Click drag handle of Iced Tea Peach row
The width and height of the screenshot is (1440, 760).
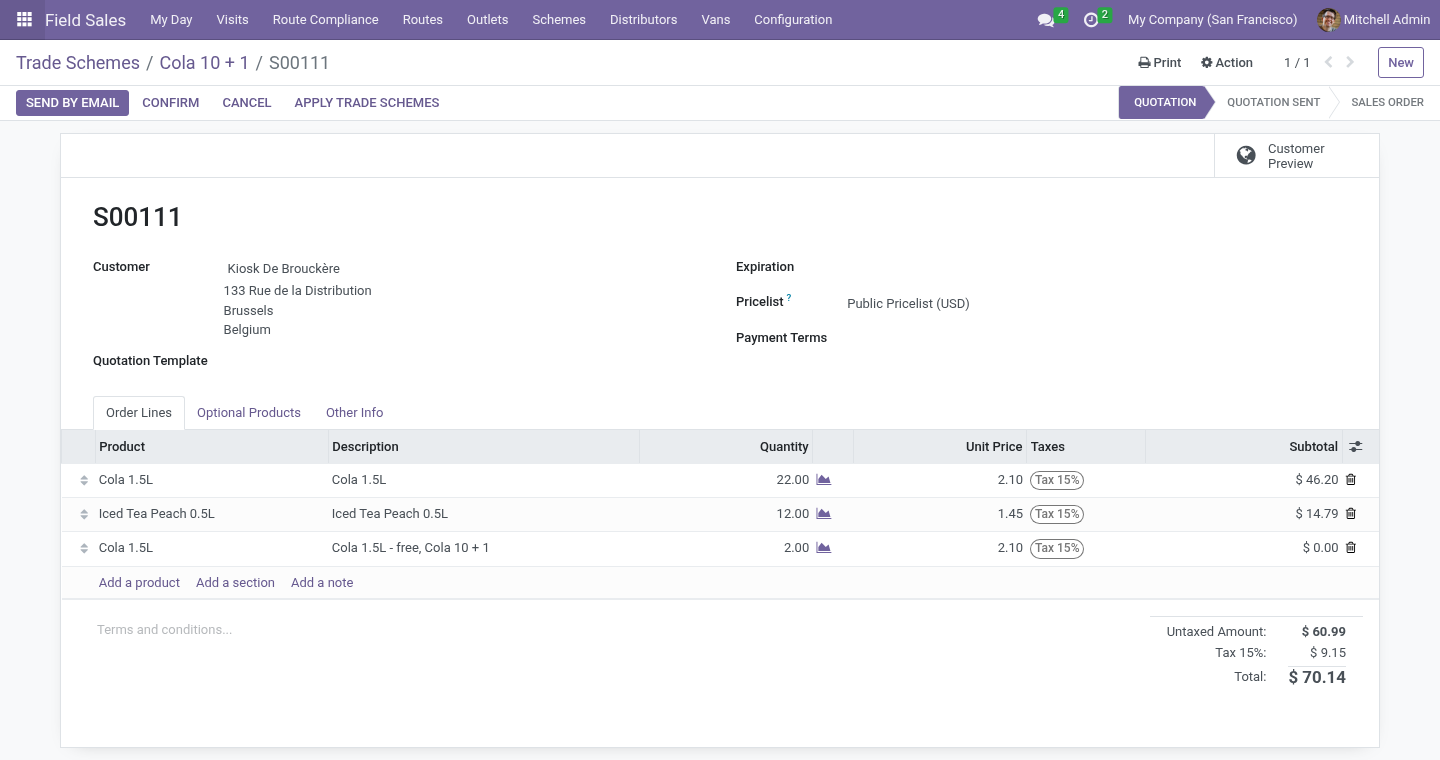(x=84, y=515)
